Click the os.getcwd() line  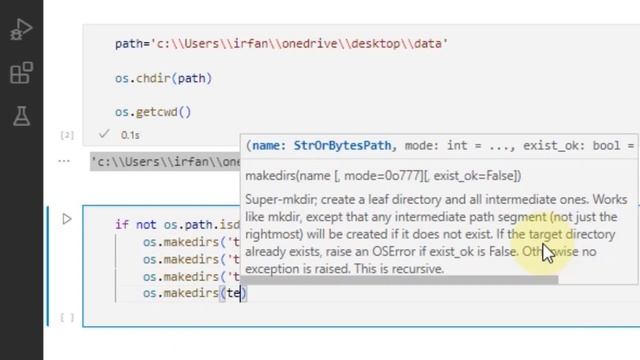153,112
